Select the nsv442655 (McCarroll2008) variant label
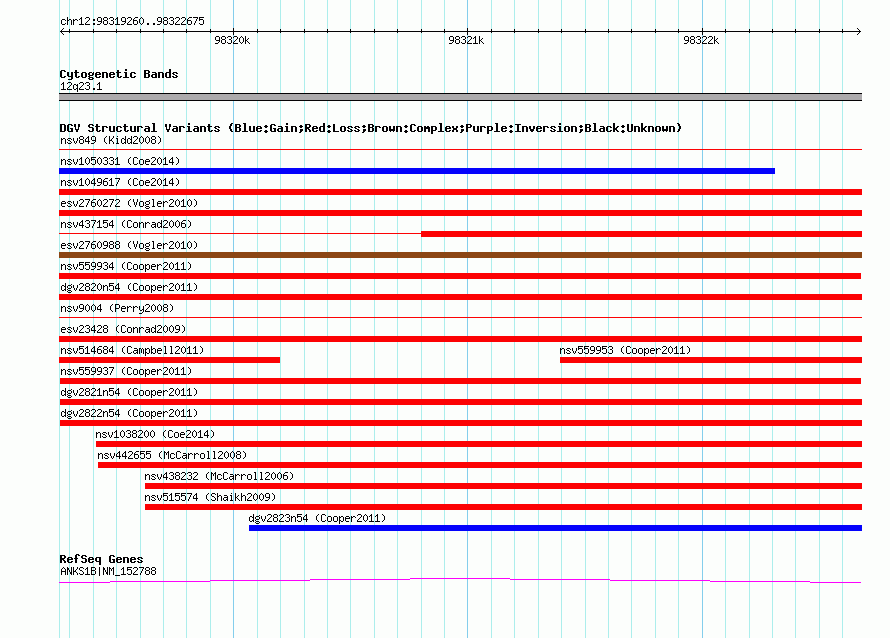Screen dimensions: 890x638 [x=172, y=455]
